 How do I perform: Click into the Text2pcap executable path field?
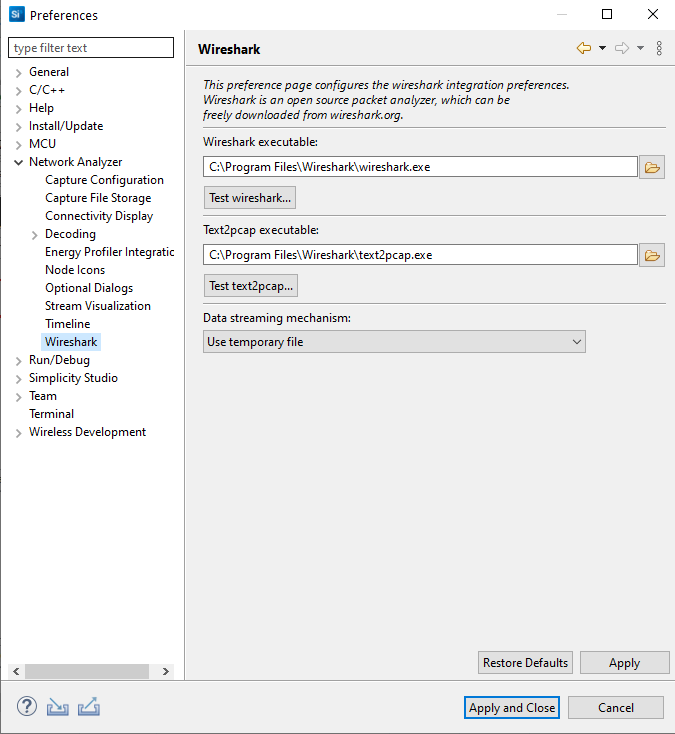click(x=420, y=255)
